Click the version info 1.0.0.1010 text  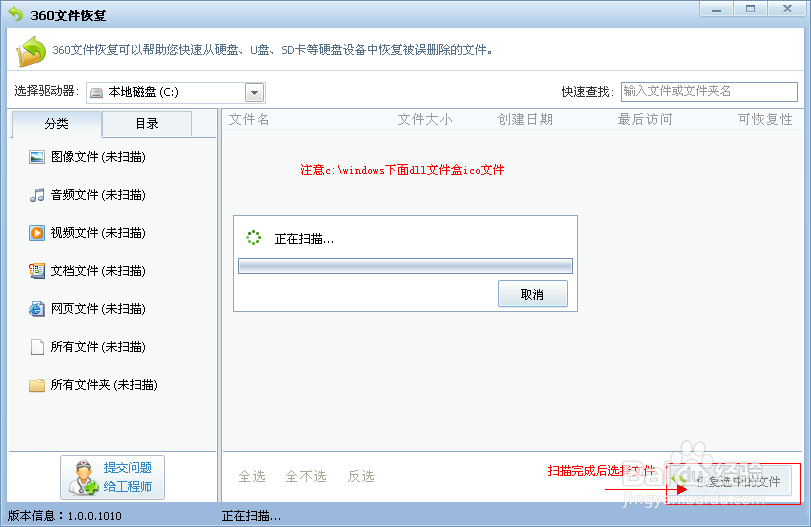(65, 516)
